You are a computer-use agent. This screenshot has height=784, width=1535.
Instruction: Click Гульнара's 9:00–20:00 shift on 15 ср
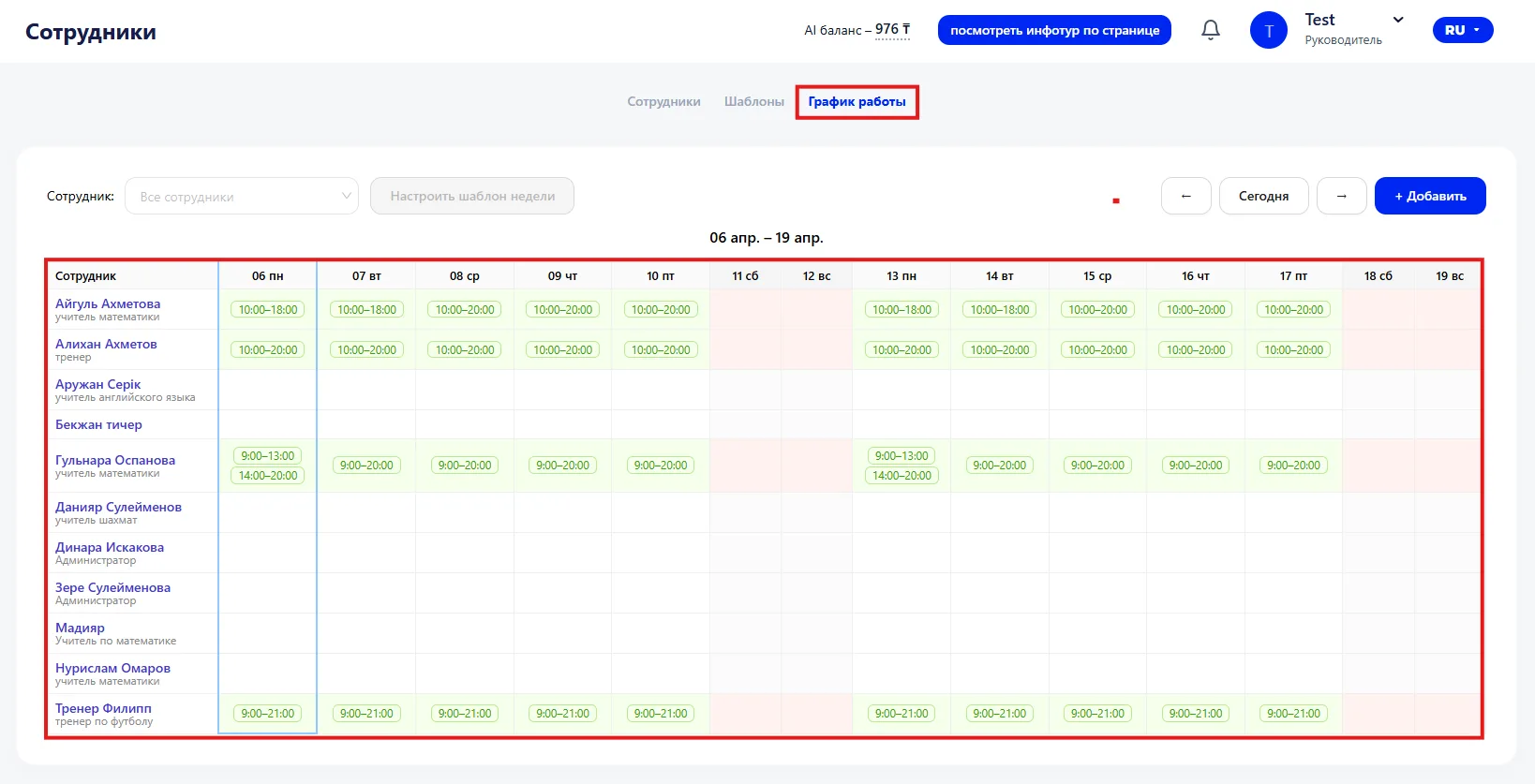tap(1097, 465)
